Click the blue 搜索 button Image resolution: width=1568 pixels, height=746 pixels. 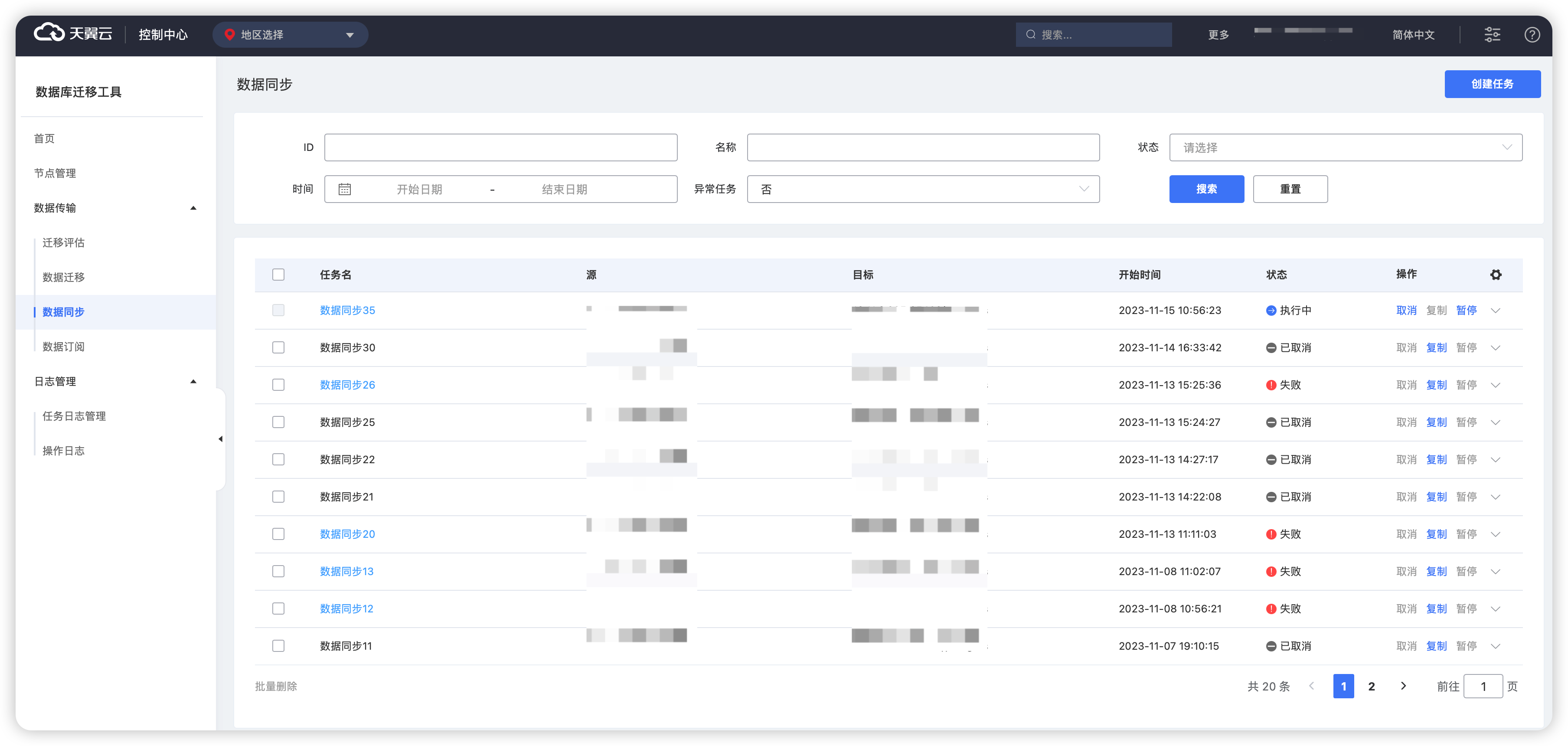coord(1206,190)
